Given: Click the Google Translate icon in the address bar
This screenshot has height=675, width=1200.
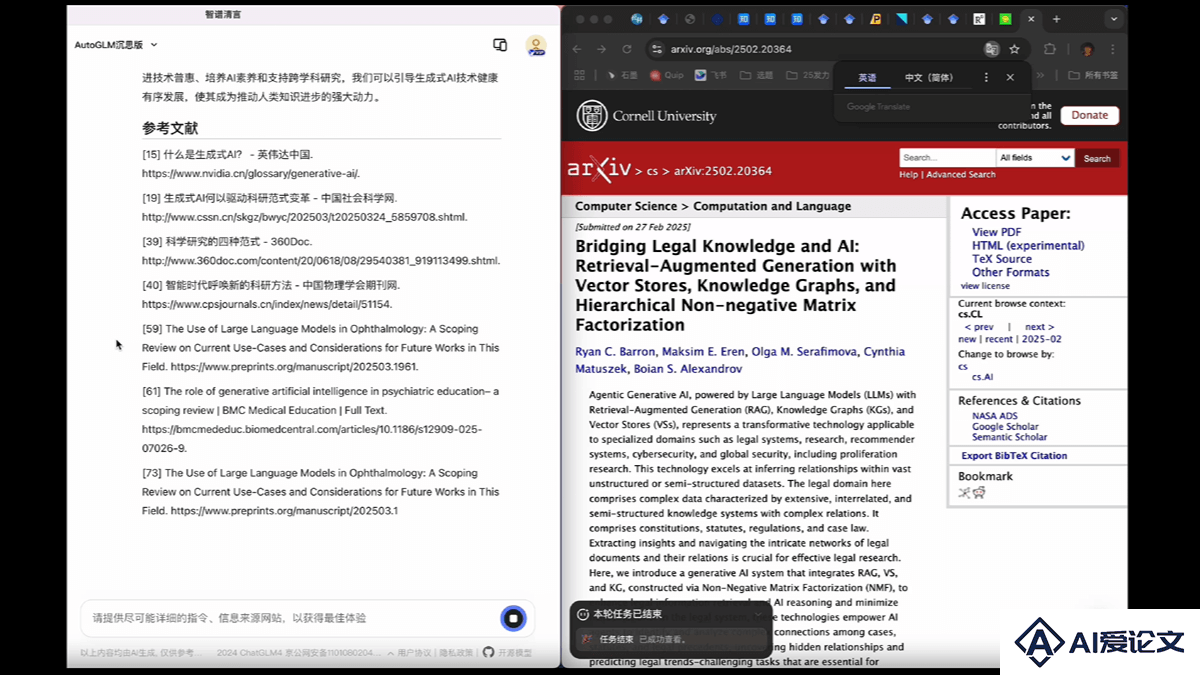Looking at the screenshot, I should (991, 49).
